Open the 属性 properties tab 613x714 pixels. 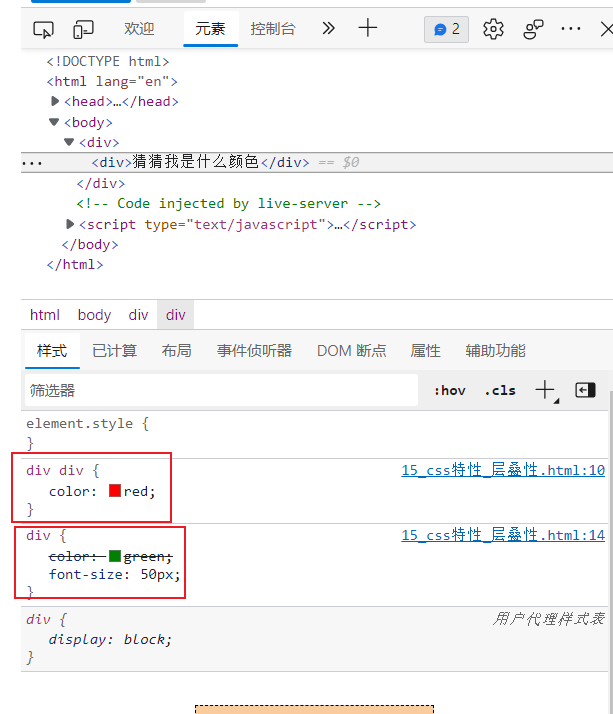[425, 351]
